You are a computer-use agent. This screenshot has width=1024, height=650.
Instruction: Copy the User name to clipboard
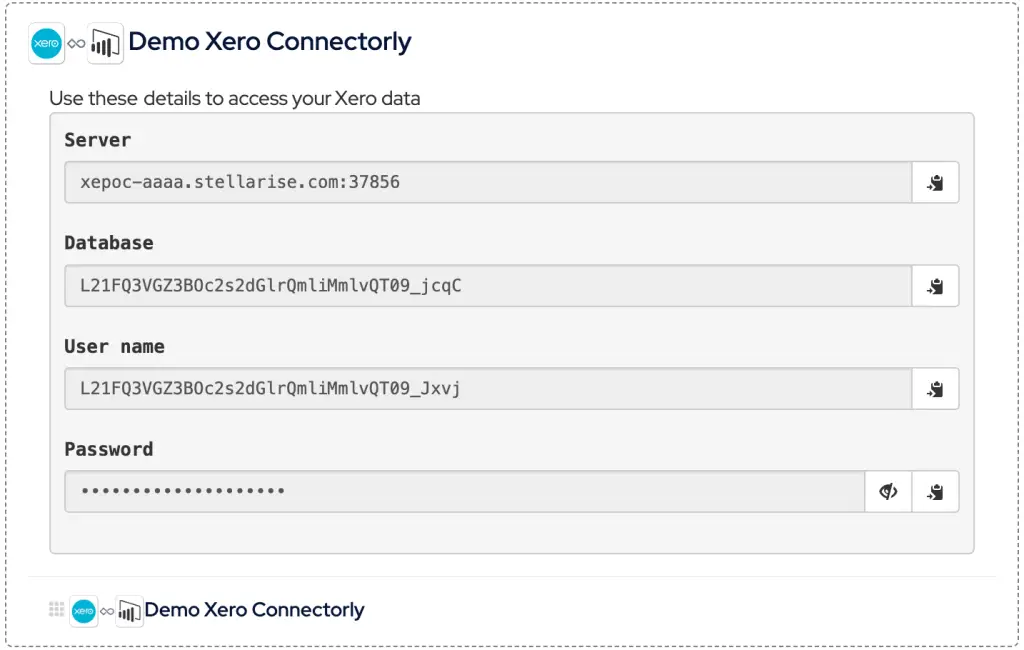tap(935, 389)
